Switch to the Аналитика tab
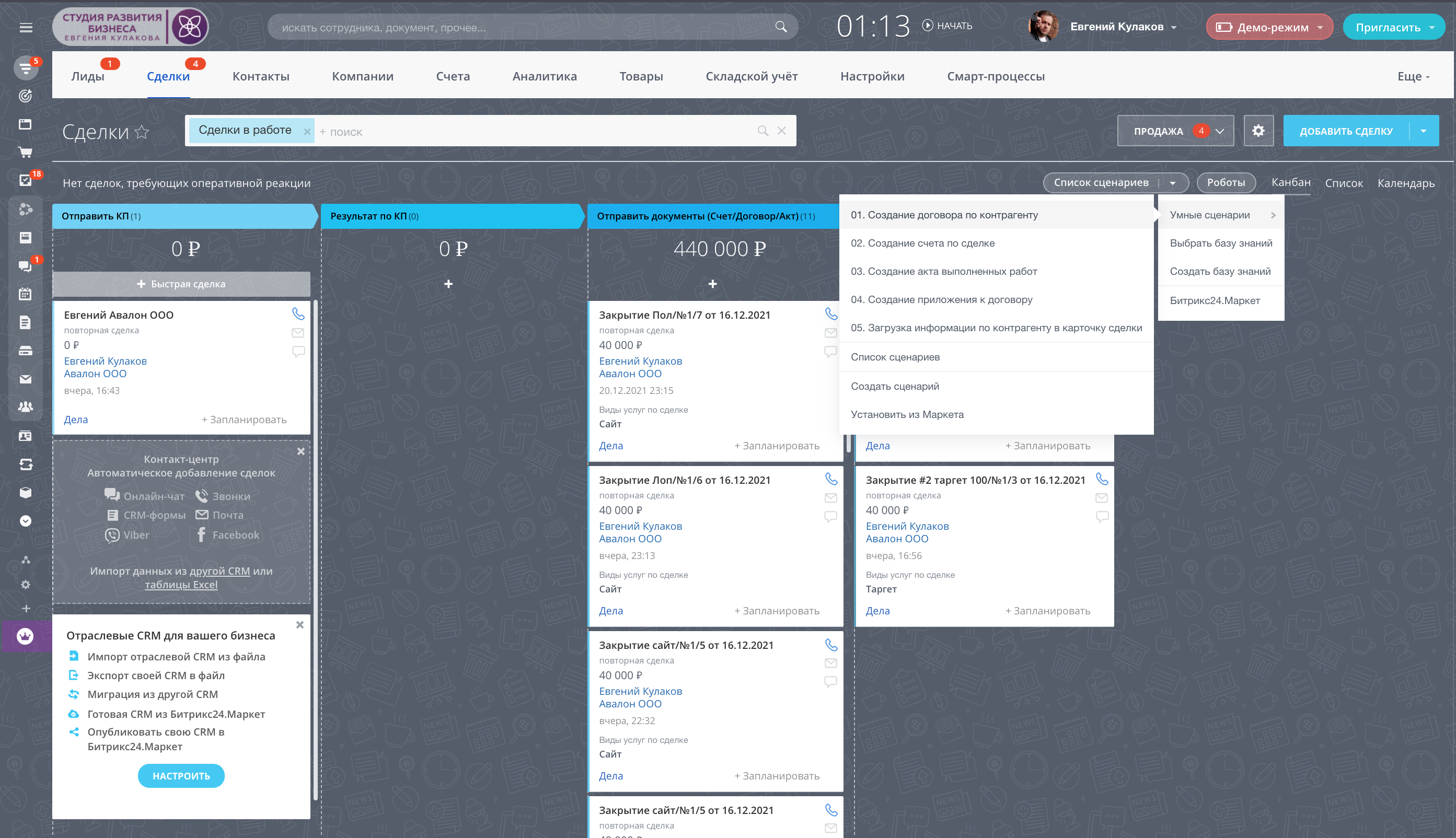 point(544,76)
